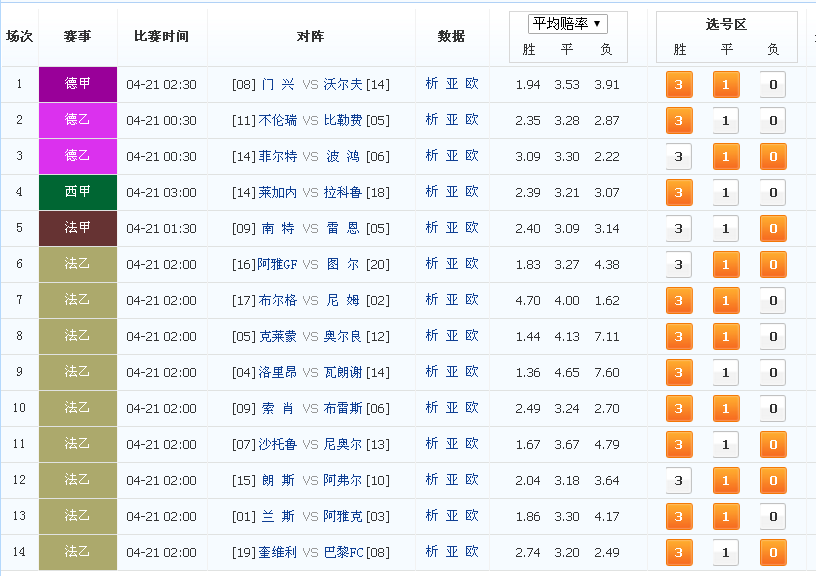Click the 比赛时间 column header
The width and height of the screenshot is (816, 576).
161,36
